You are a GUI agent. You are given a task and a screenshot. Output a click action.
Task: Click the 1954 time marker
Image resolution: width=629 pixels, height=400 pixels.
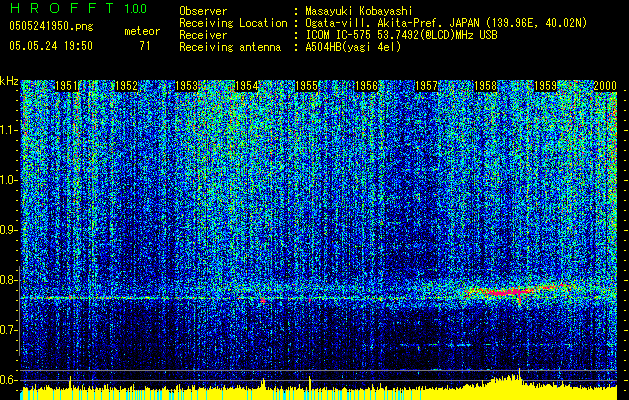[246, 86]
